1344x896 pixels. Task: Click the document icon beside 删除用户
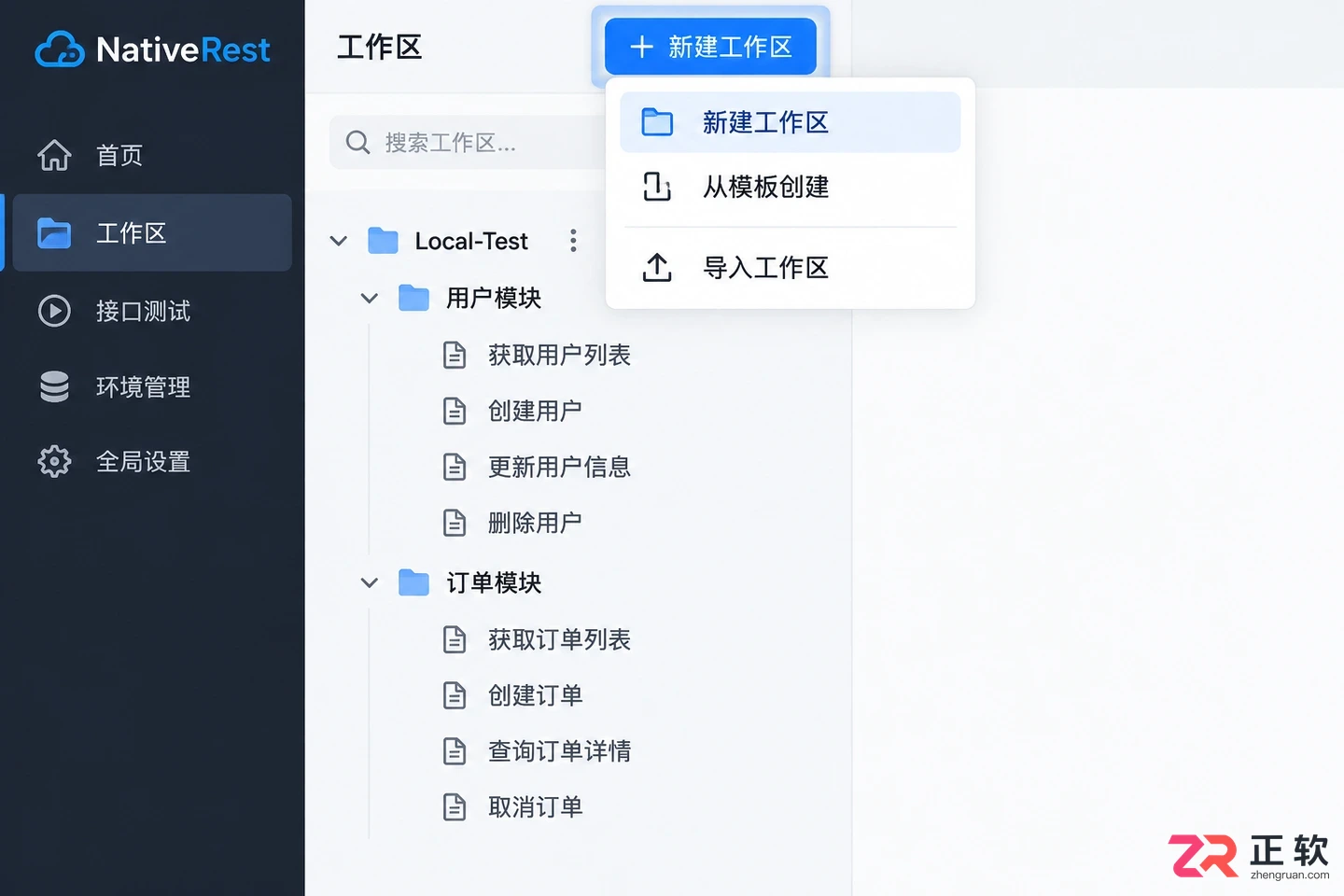click(455, 523)
